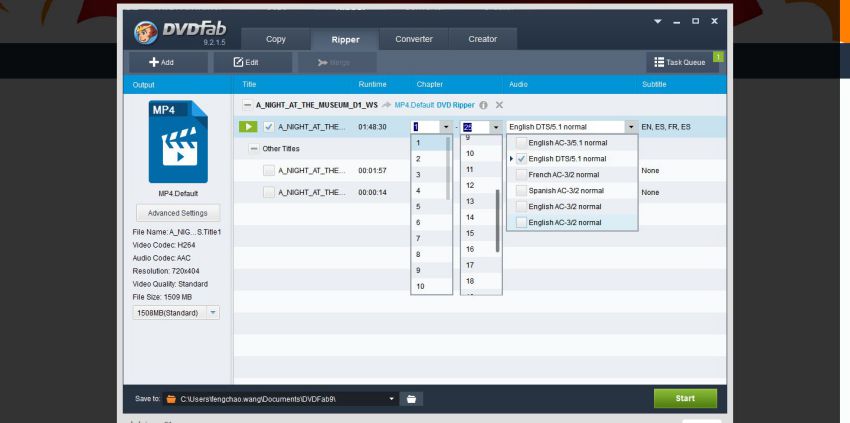The image size is (850, 423).
Task: Open the EN, ES, FR, ES subtitle selector
Action: click(x=666, y=127)
